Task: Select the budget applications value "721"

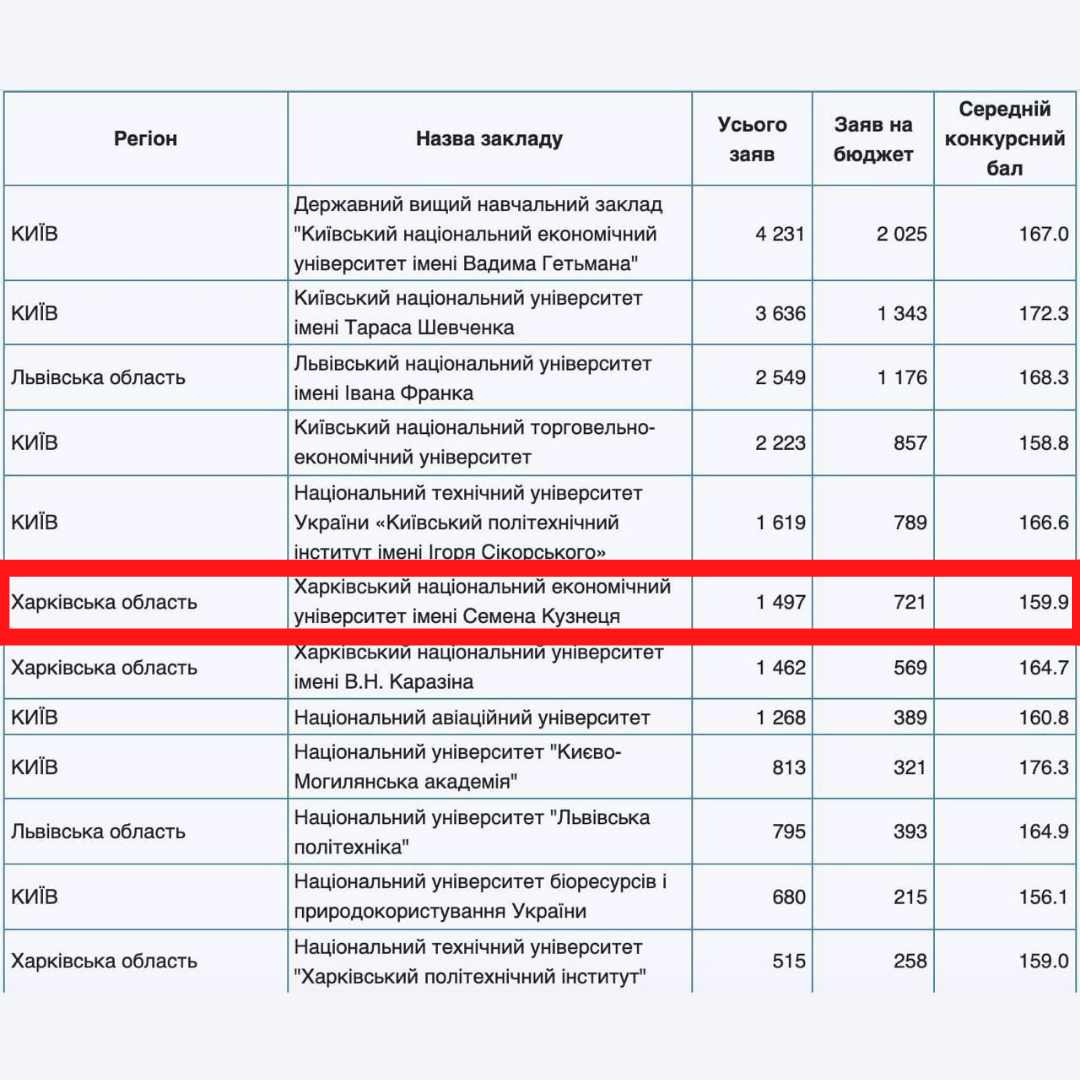Action: [x=910, y=602]
